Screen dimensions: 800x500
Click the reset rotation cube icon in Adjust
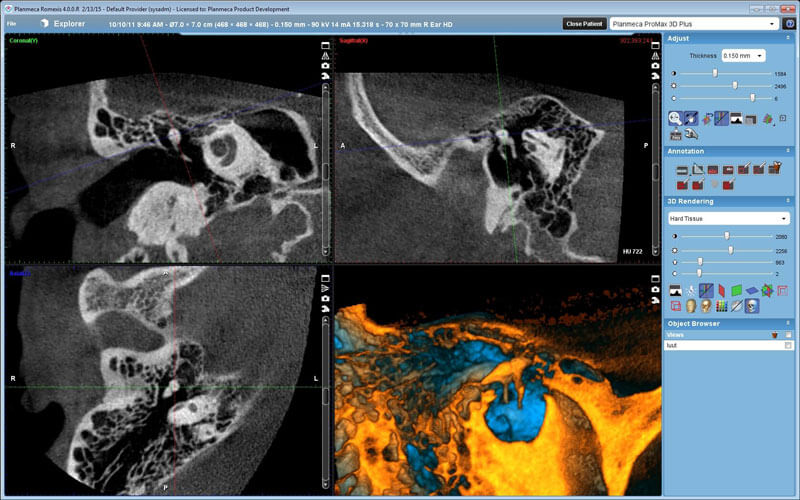click(x=707, y=119)
